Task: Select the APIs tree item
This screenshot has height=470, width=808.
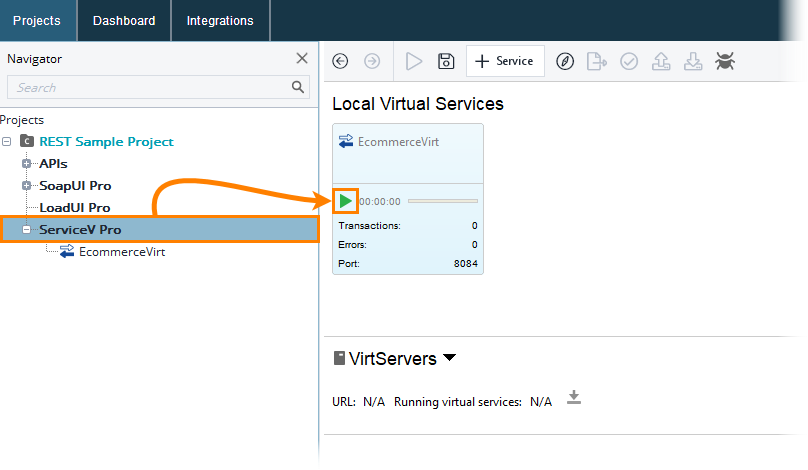Action: click(54, 163)
